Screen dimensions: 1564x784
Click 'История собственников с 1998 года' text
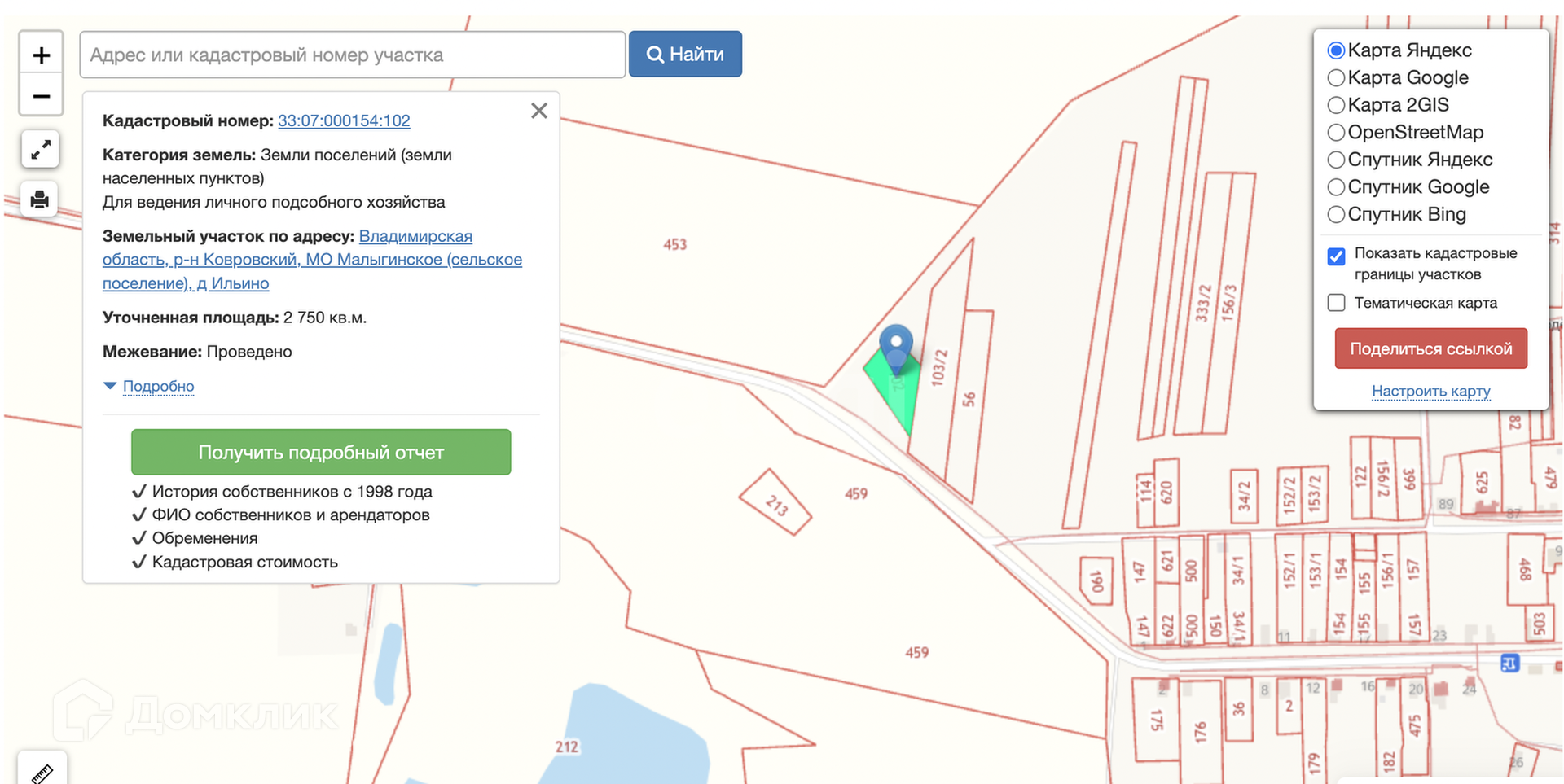tap(292, 492)
